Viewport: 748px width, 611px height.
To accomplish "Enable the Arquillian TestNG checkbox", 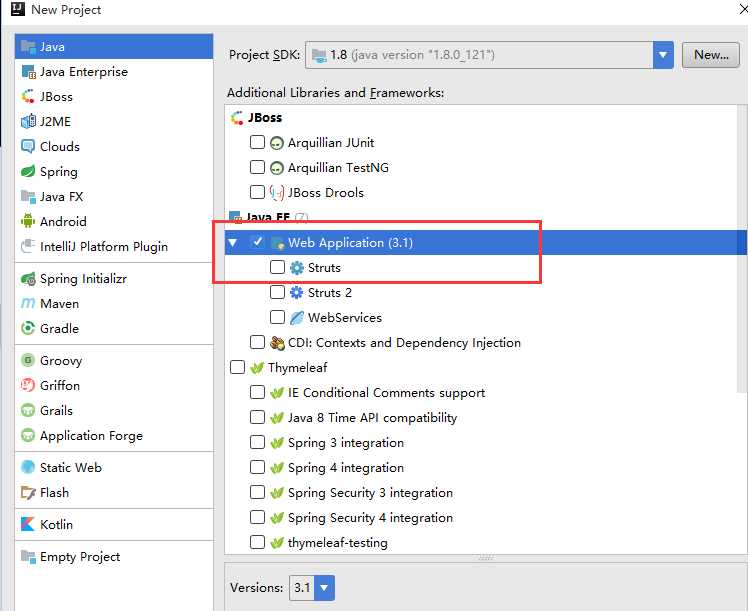I will click(257, 167).
